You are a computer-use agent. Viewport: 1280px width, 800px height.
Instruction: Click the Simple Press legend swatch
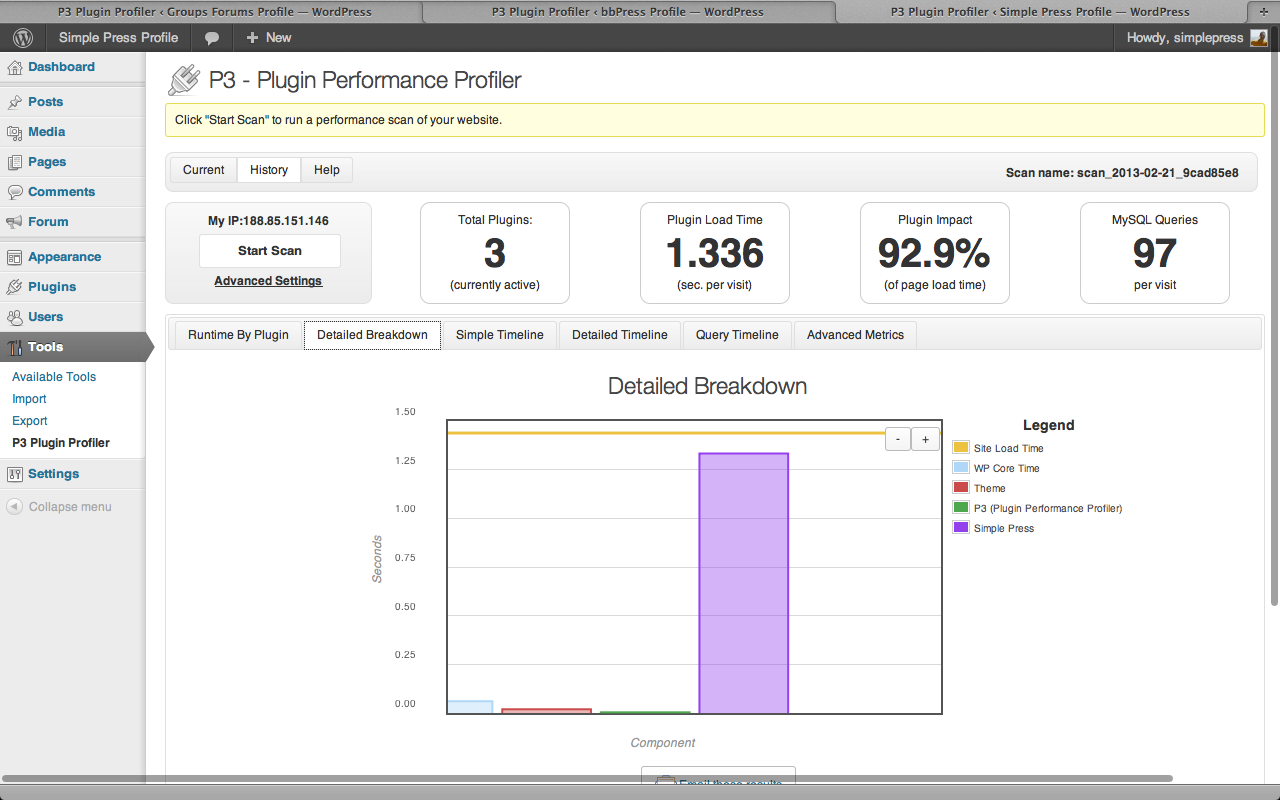(x=961, y=527)
